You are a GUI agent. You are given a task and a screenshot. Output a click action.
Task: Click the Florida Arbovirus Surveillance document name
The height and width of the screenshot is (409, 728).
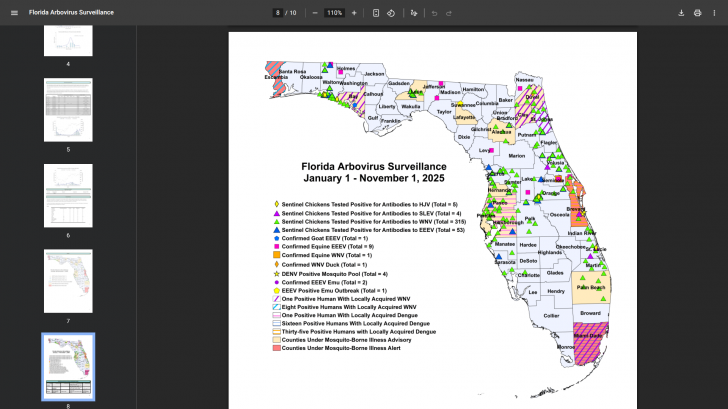tap(71, 13)
